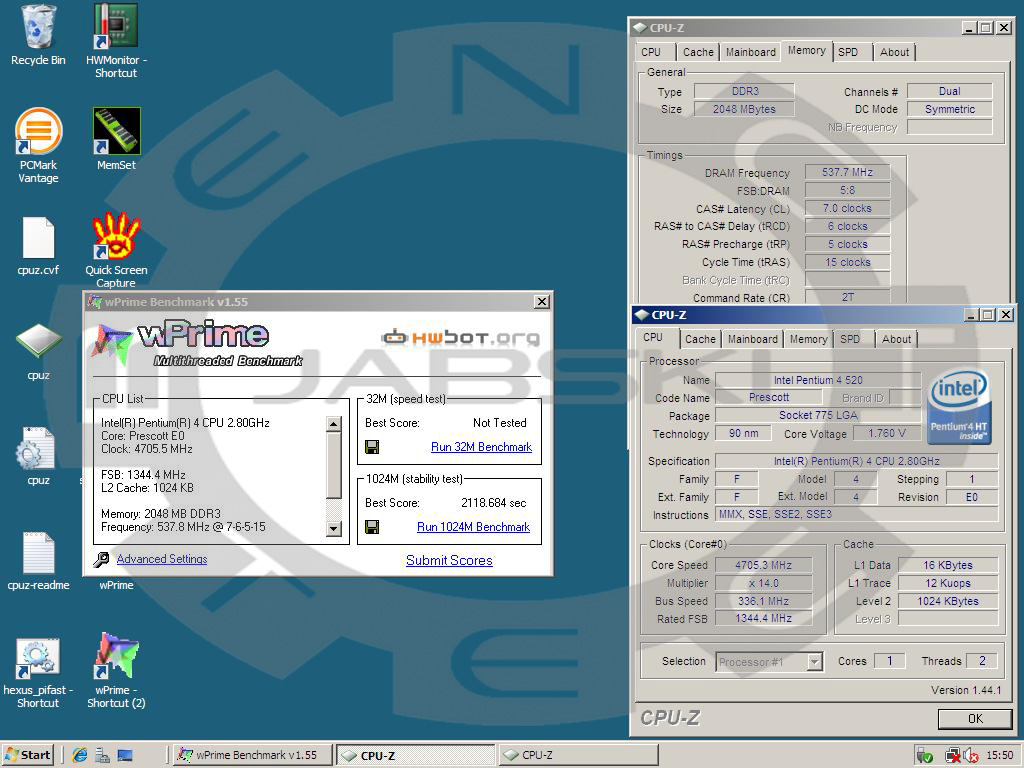Open the Processor #1 selection dropdown
1024x768 pixels.
coord(769,662)
